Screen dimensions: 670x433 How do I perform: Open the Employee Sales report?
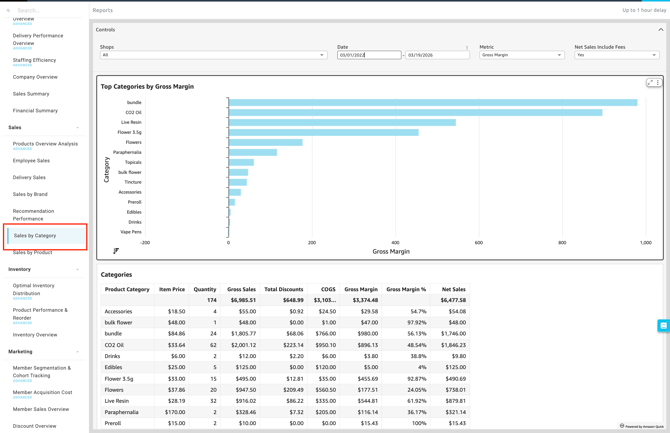coord(31,161)
